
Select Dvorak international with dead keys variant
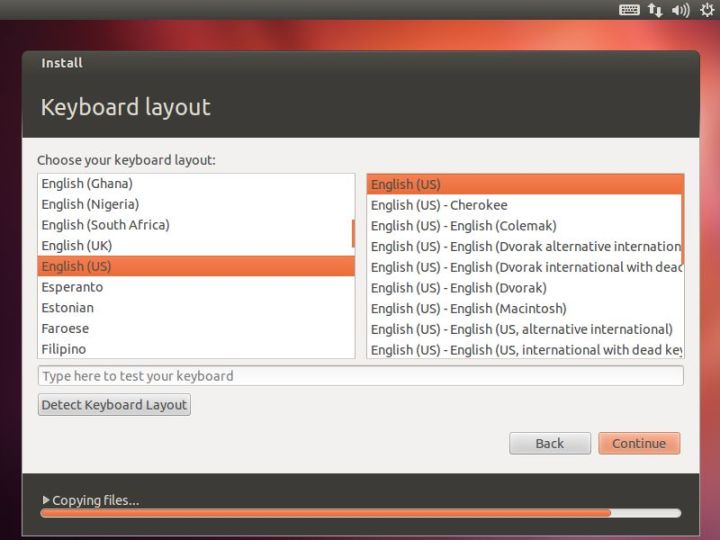click(x=525, y=267)
